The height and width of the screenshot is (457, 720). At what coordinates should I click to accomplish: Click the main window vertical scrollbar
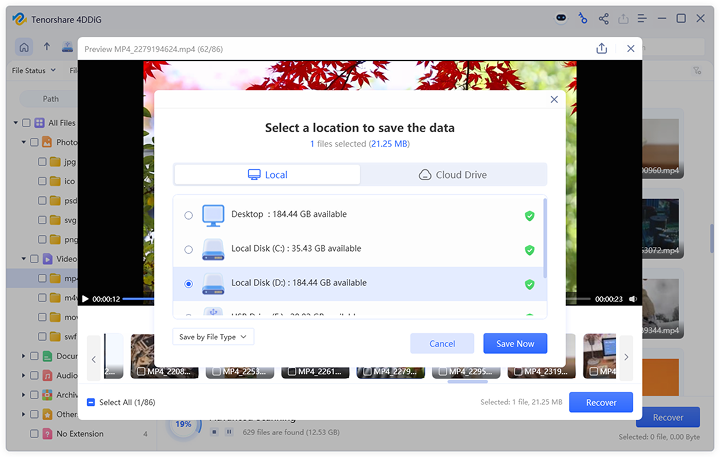coord(712,237)
